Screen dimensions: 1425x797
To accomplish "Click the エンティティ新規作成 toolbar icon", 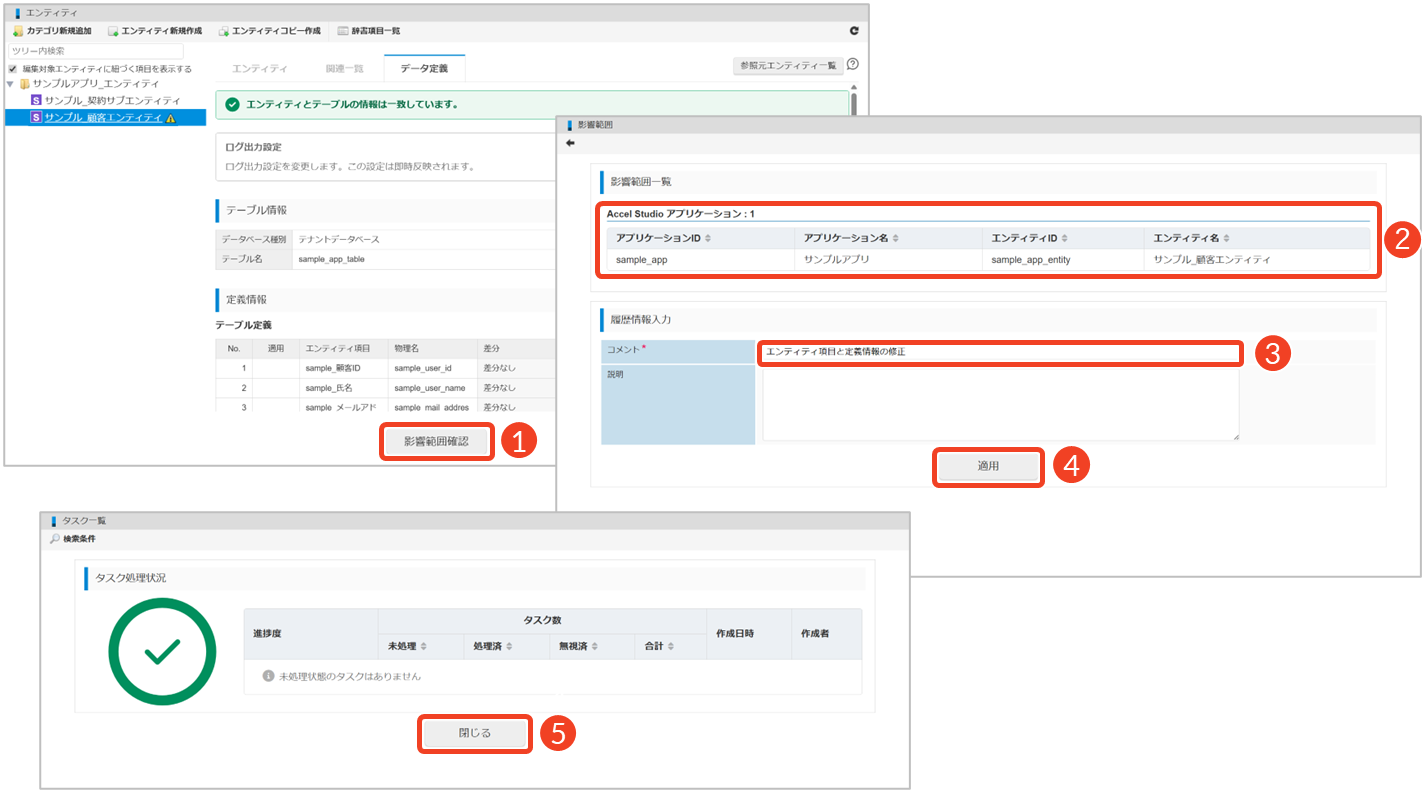I will click(x=114, y=31).
